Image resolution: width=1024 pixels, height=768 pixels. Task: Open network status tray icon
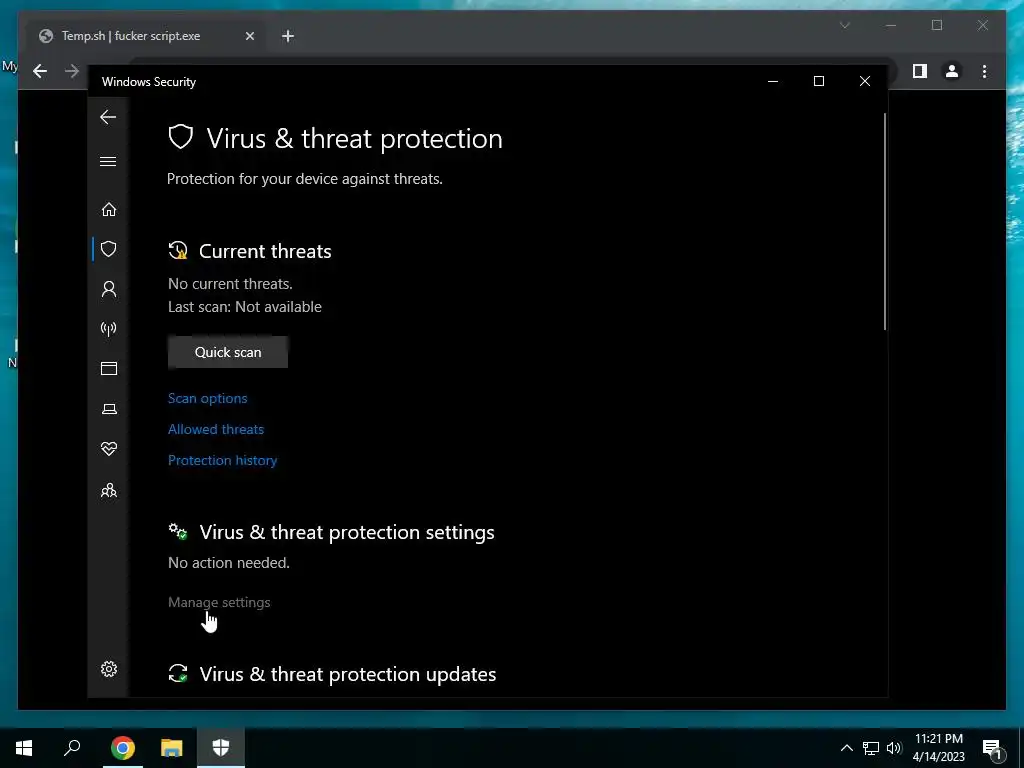coord(871,748)
